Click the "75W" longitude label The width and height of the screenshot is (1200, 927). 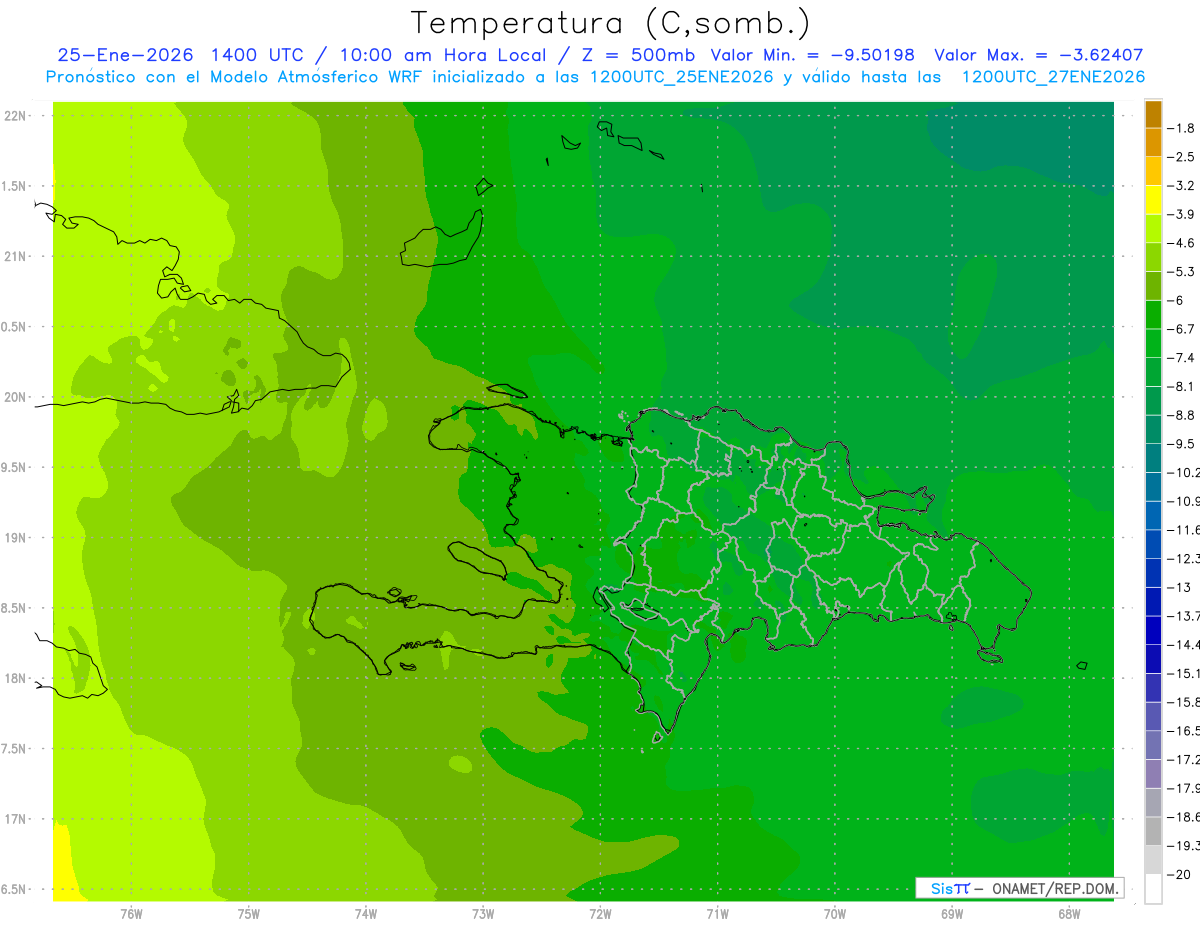click(249, 912)
